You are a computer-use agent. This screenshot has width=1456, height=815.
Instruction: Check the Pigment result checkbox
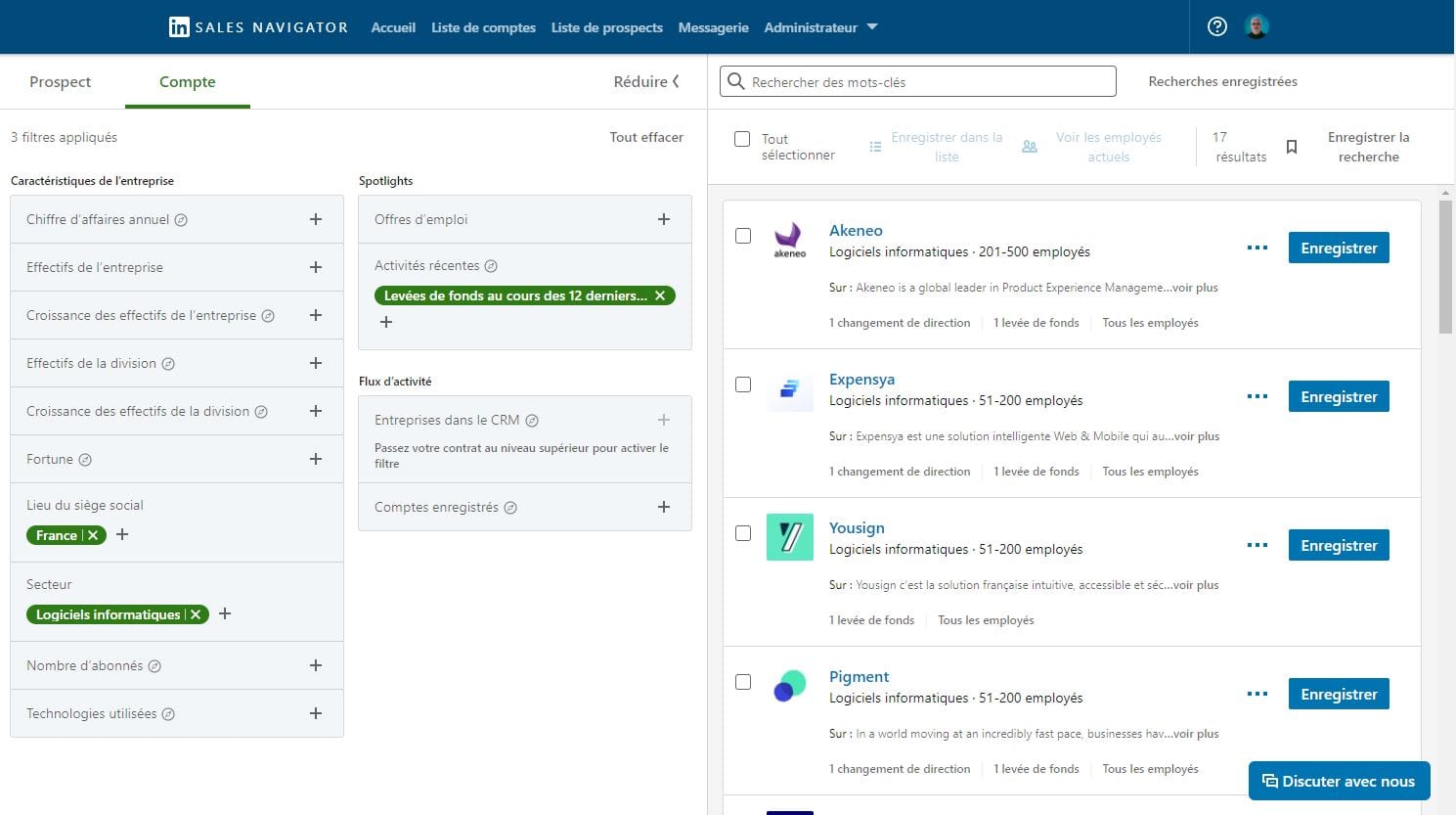[743, 682]
